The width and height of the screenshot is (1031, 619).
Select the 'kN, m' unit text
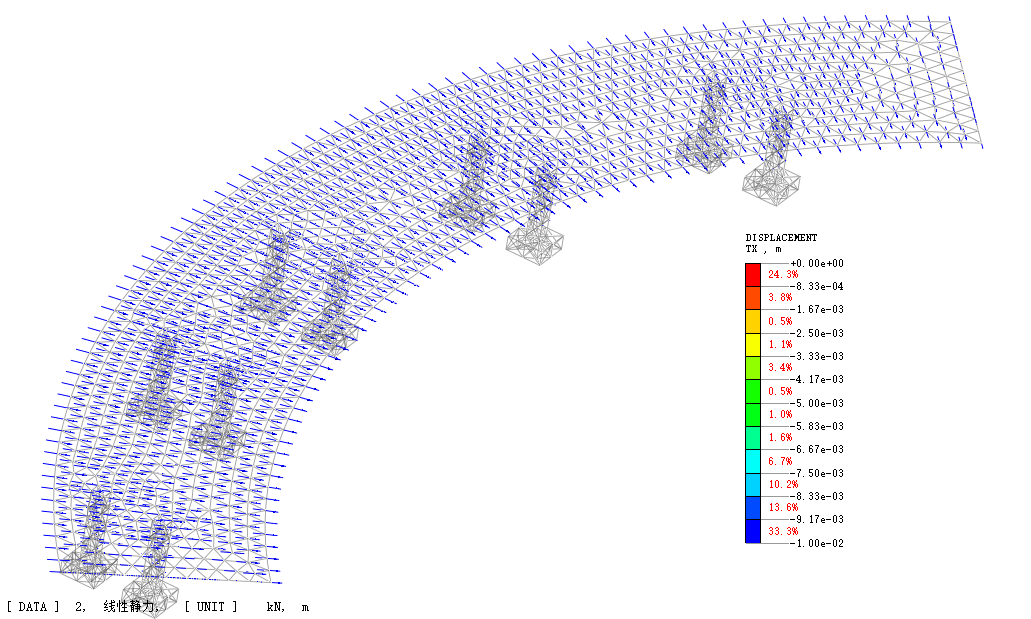pyautogui.click(x=287, y=606)
